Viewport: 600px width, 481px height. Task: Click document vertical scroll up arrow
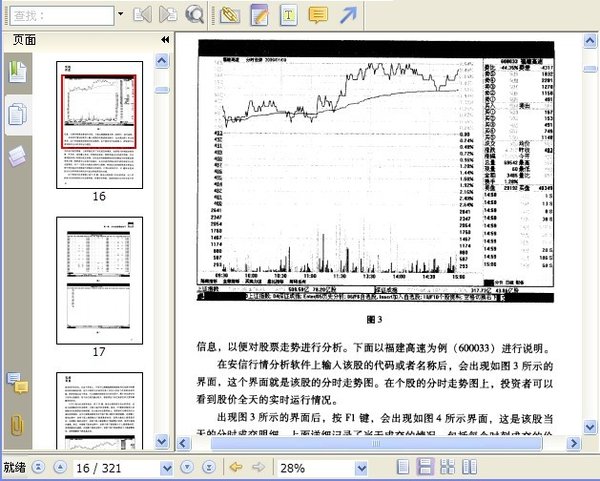[590, 41]
